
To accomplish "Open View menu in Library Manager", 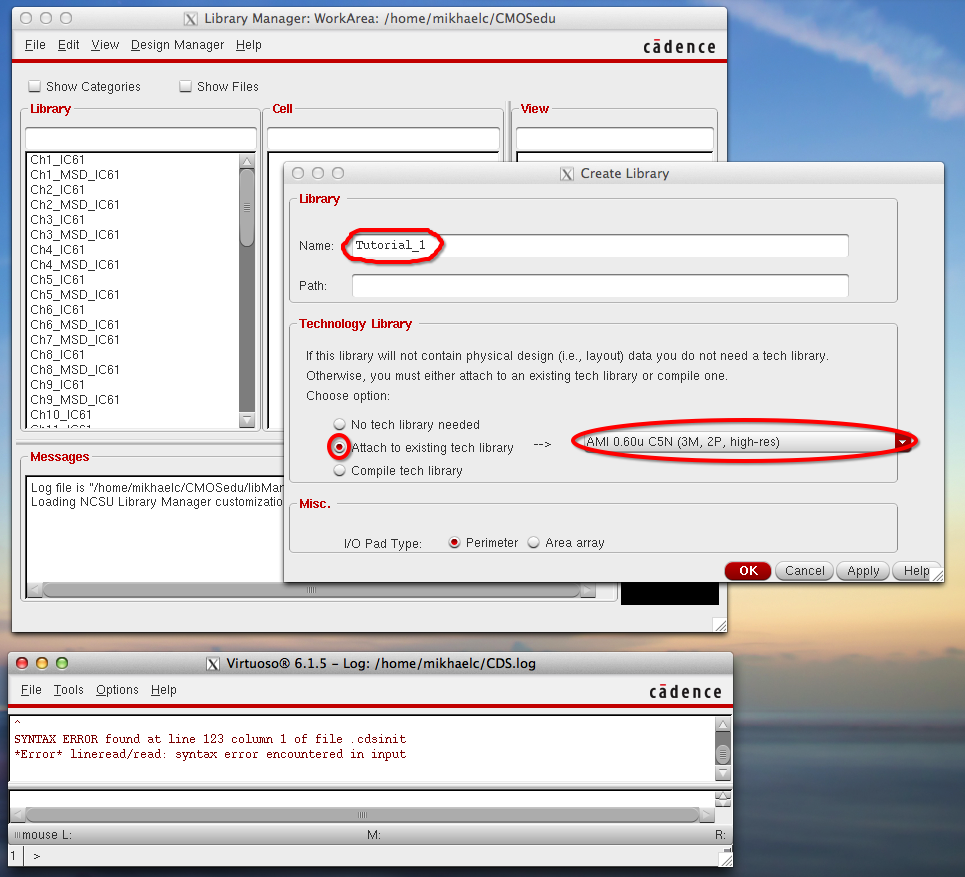I will click(x=105, y=45).
